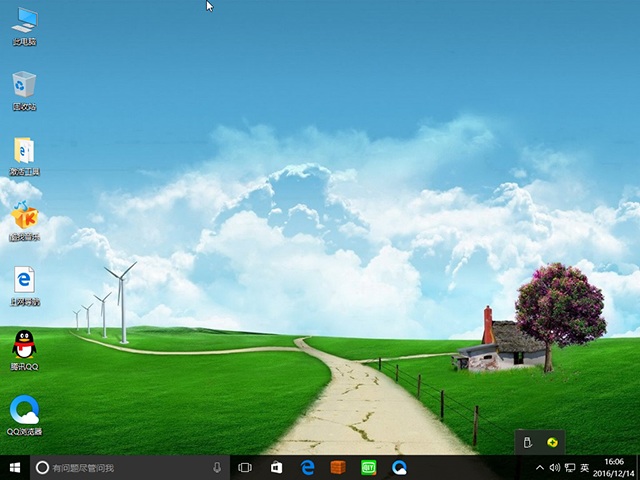Select the Kuwo Music desktop icon
The width and height of the screenshot is (640, 480).
(24, 218)
